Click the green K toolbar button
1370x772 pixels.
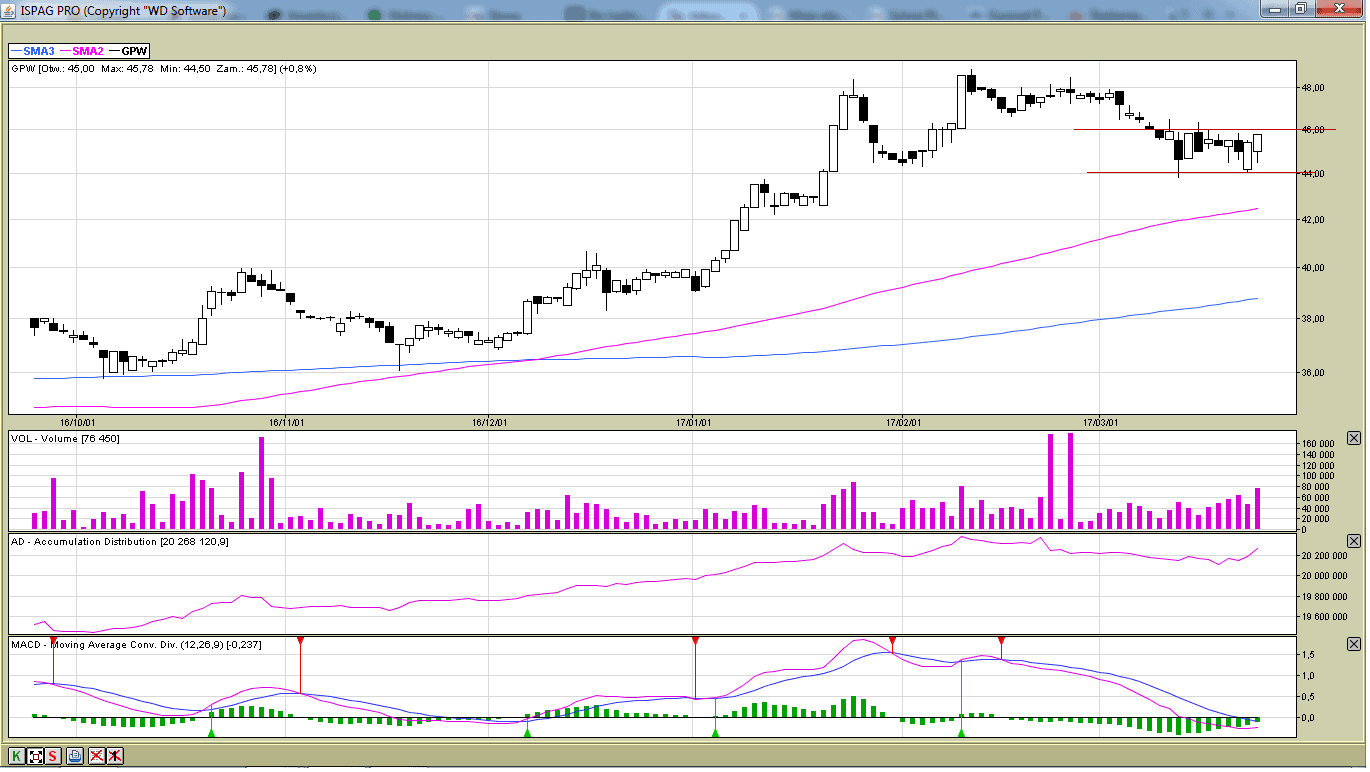coord(17,756)
